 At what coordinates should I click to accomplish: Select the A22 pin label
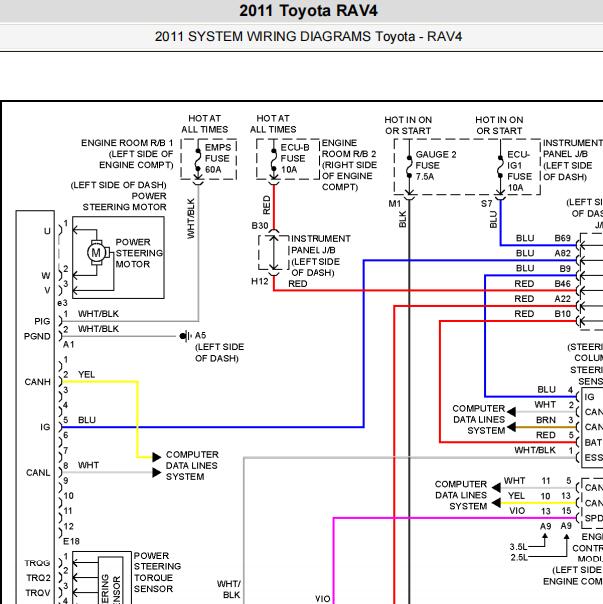562,299
